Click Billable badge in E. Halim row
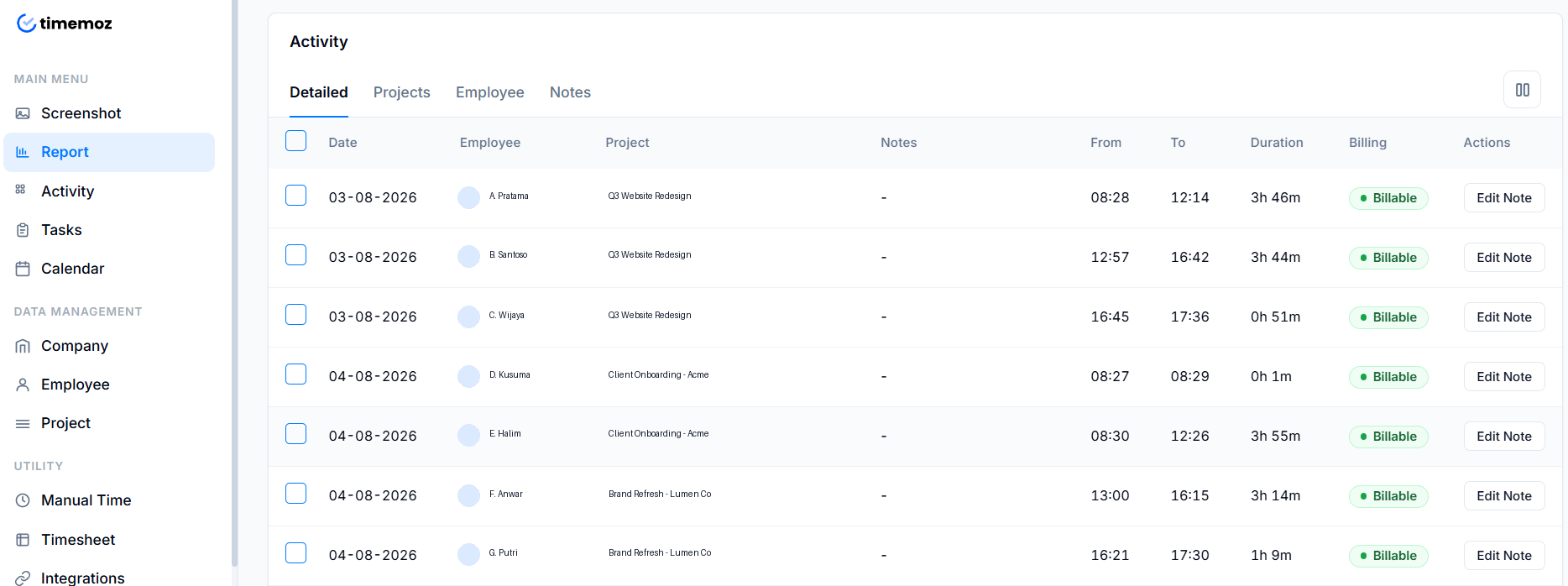This screenshot has height=586, width=1568. click(1388, 437)
